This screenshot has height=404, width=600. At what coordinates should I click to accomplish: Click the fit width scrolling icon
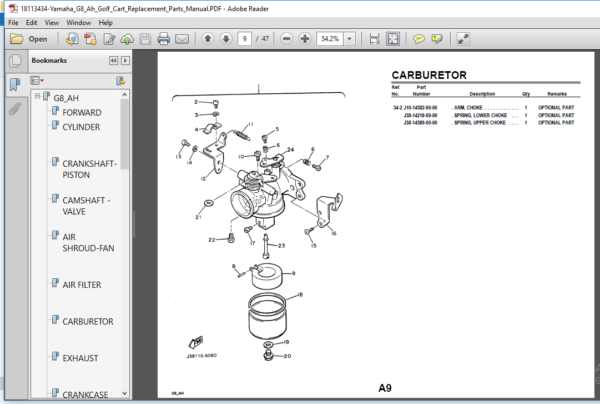pyautogui.click(x=374, y=39)
